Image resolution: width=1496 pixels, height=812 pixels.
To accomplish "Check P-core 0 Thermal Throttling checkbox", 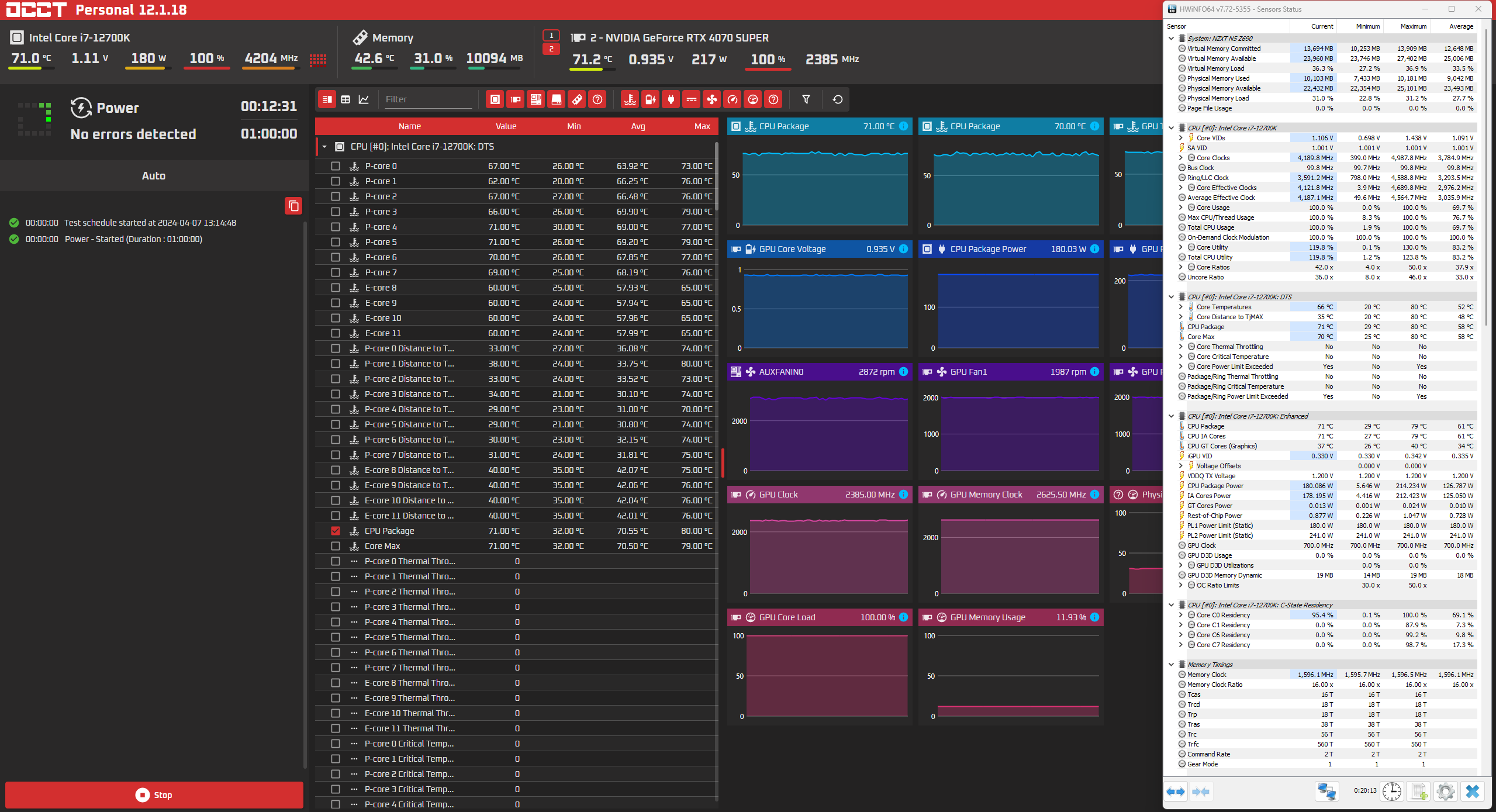I will [336, 561].
